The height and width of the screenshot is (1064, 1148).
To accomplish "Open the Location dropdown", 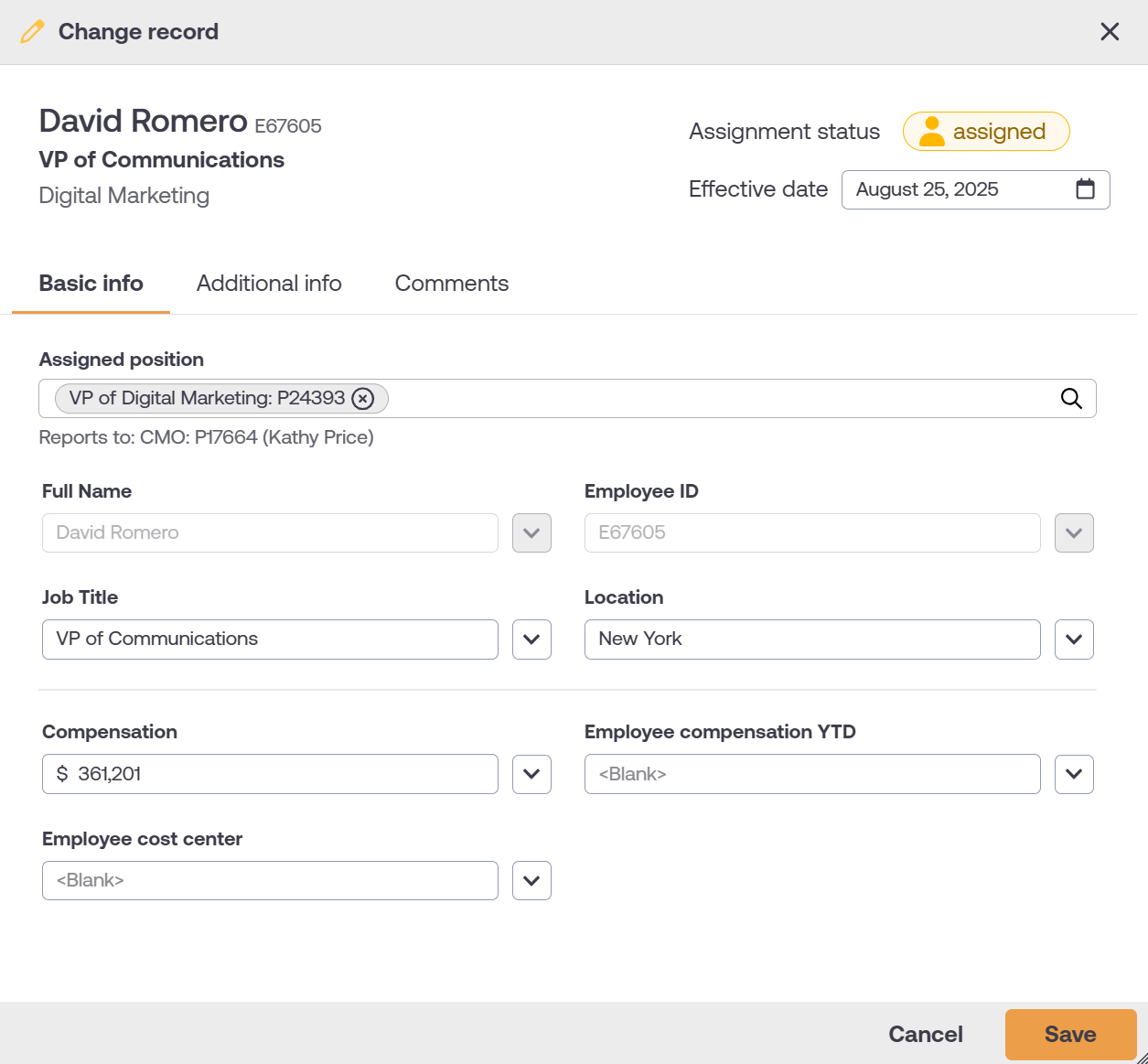I will pos(1074,639).
